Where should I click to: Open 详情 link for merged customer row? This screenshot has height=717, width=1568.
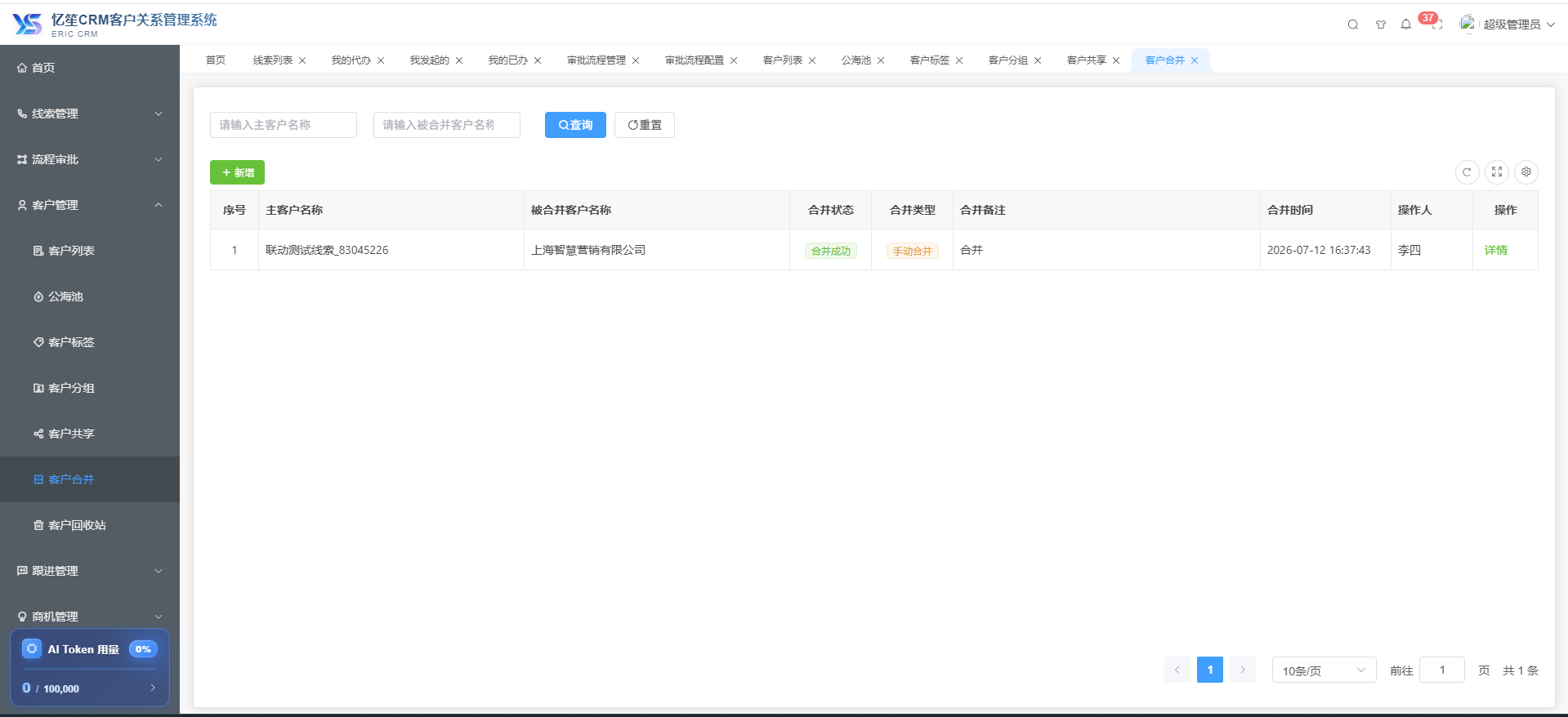pyautogui.click(x=1496, y=250)
